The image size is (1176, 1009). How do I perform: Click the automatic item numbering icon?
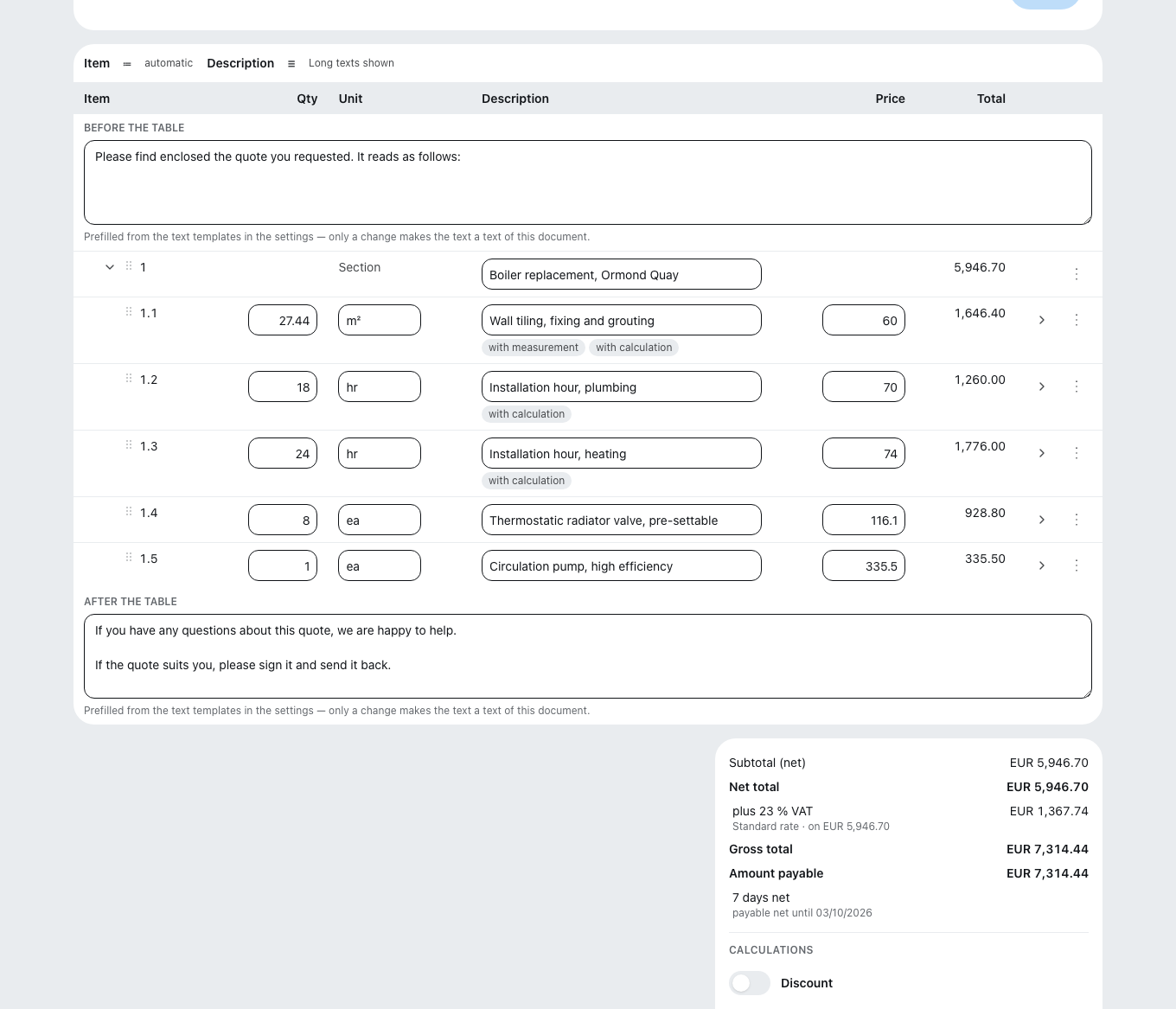click(127, 64)
